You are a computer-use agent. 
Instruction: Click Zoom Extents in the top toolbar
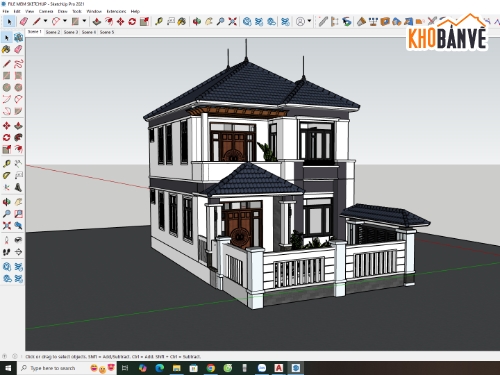(x=233, y=22)
